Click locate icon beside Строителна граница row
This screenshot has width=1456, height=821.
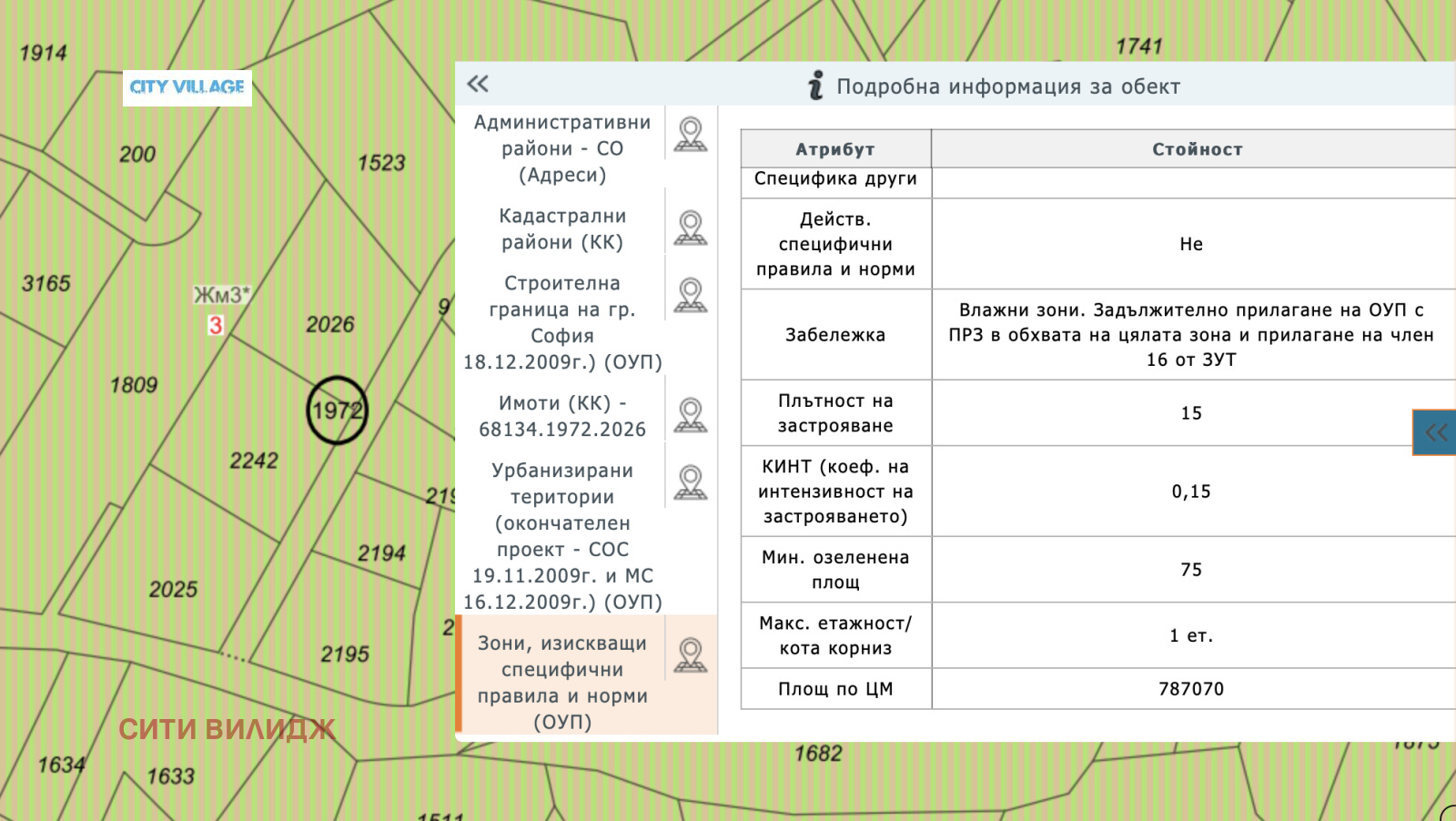tap(691, 296)
